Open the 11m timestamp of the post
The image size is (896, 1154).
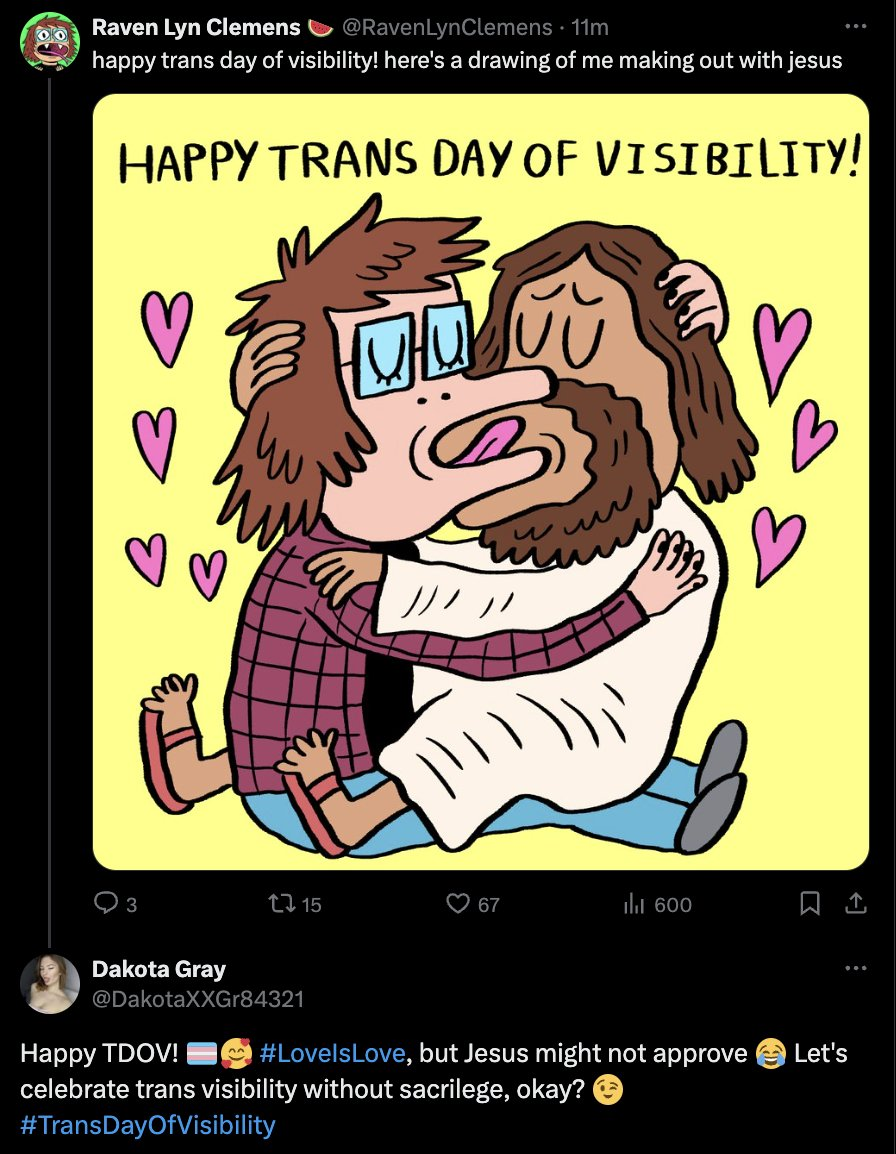590,27
